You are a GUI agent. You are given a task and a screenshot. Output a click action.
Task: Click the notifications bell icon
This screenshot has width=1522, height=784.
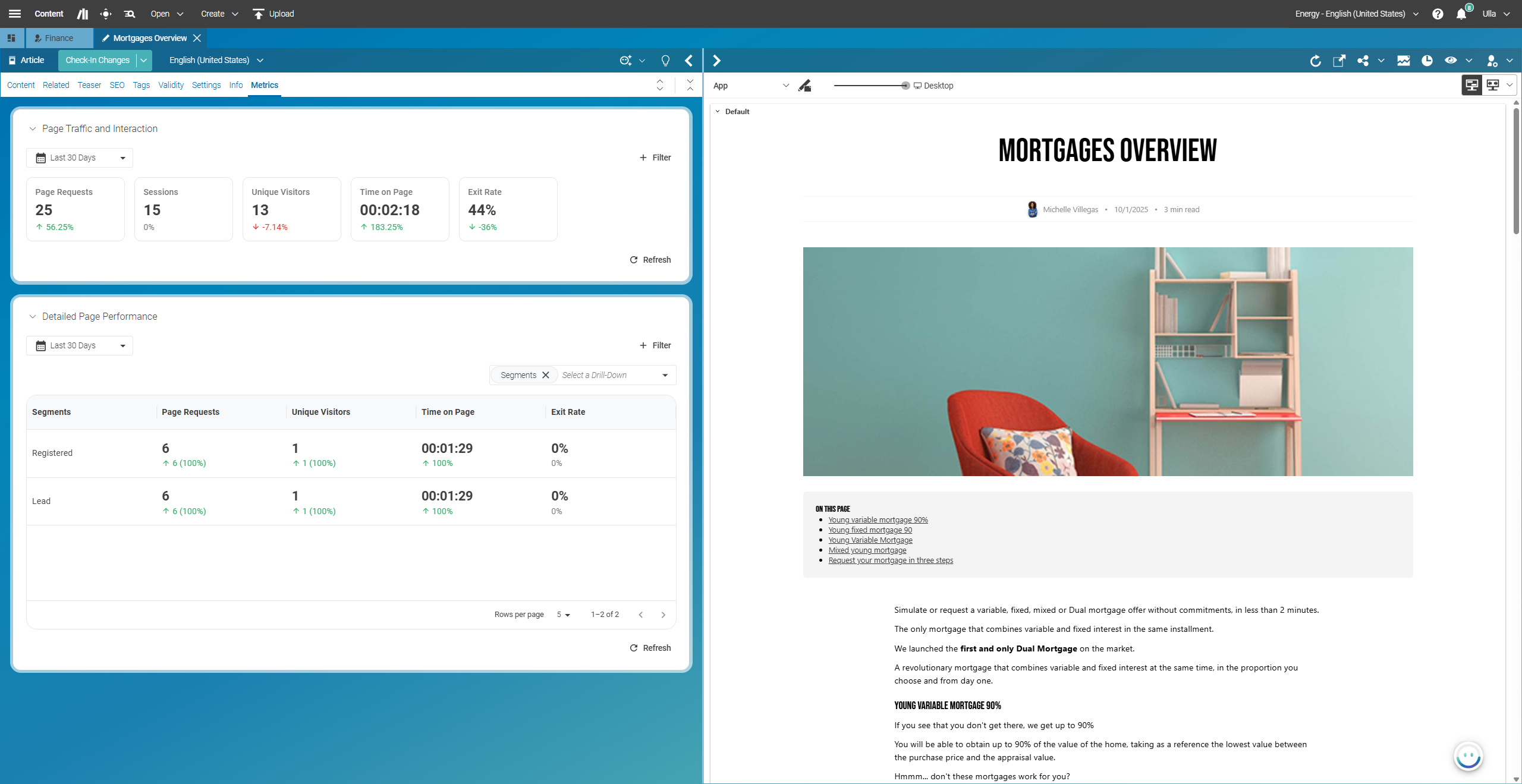[x=1461, y=14]
